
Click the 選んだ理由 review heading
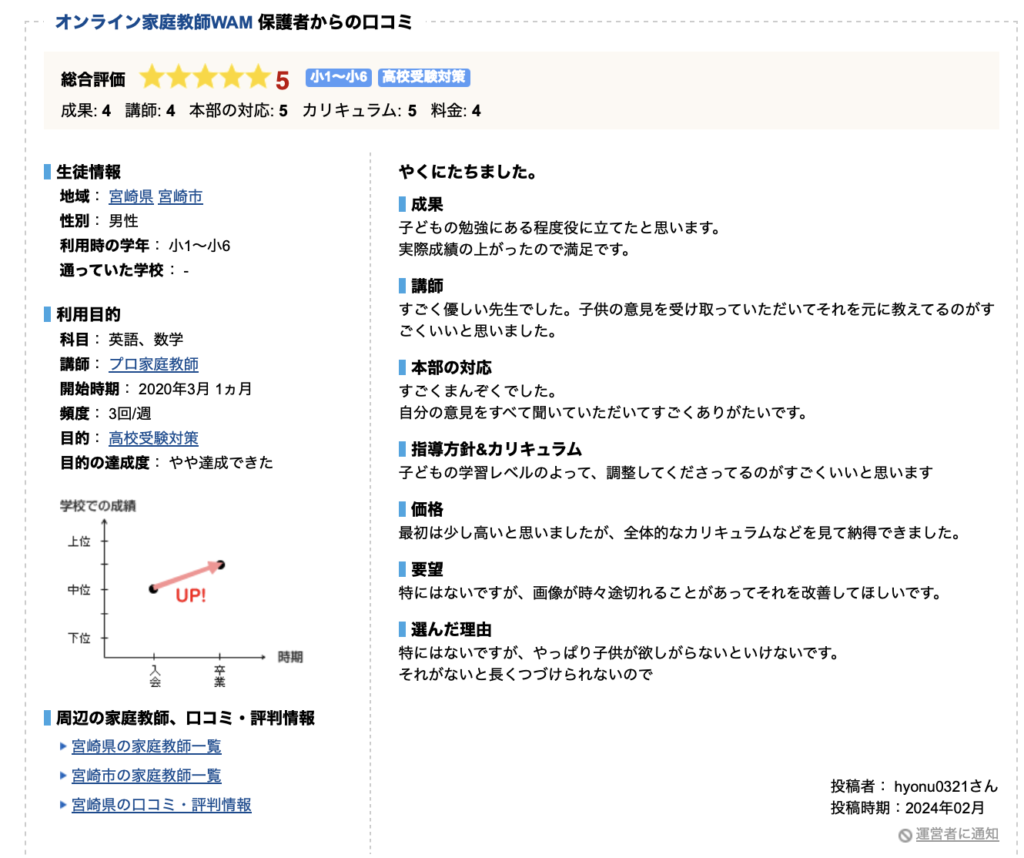click(x=451, y=629)
